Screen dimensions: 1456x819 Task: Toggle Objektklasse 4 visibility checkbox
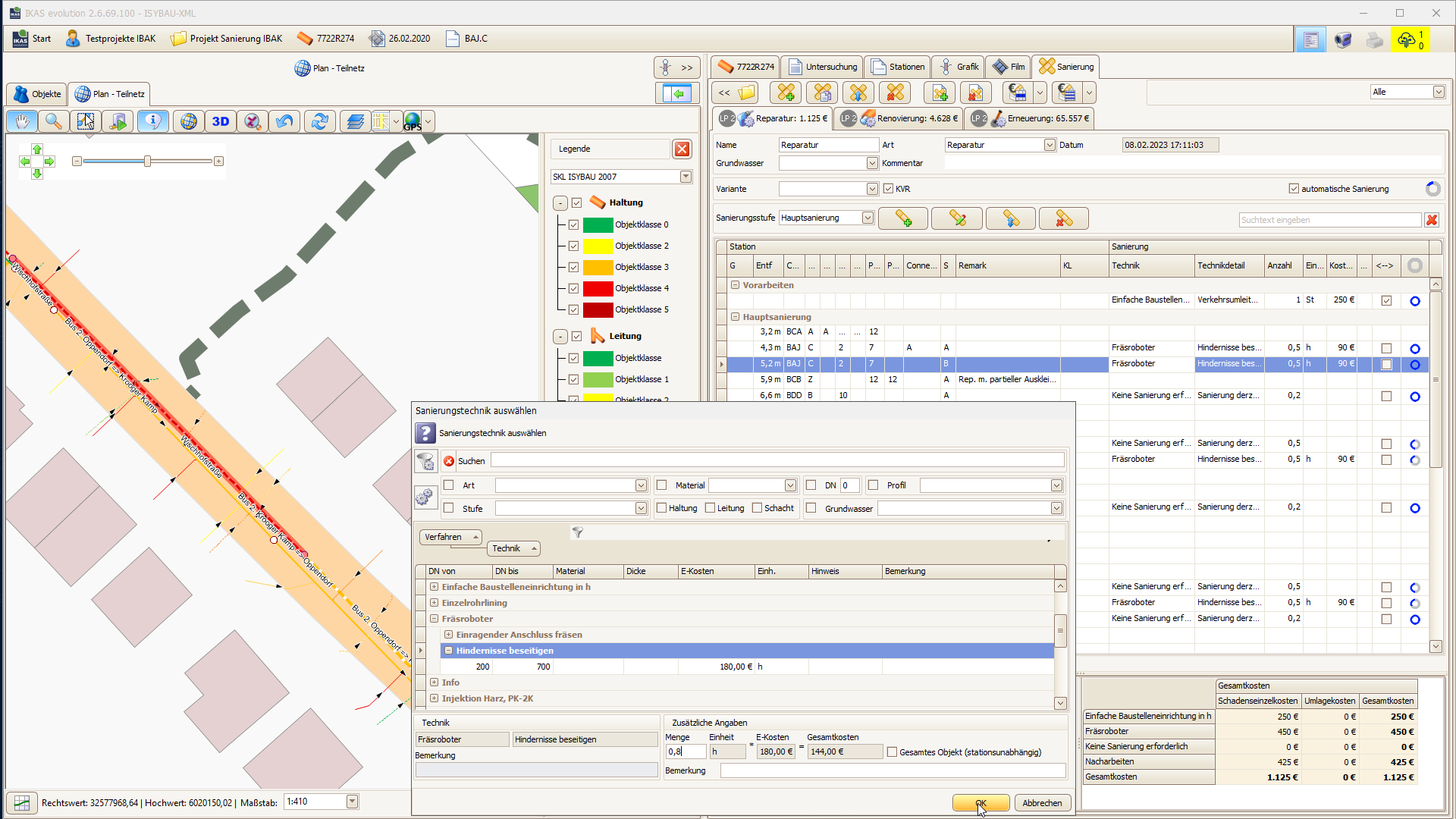click(x=573, y=289)
